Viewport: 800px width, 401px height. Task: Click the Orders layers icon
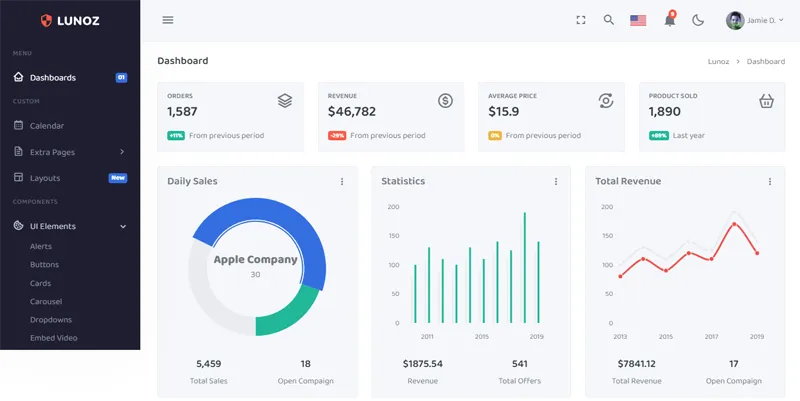[x=285, y=100]
